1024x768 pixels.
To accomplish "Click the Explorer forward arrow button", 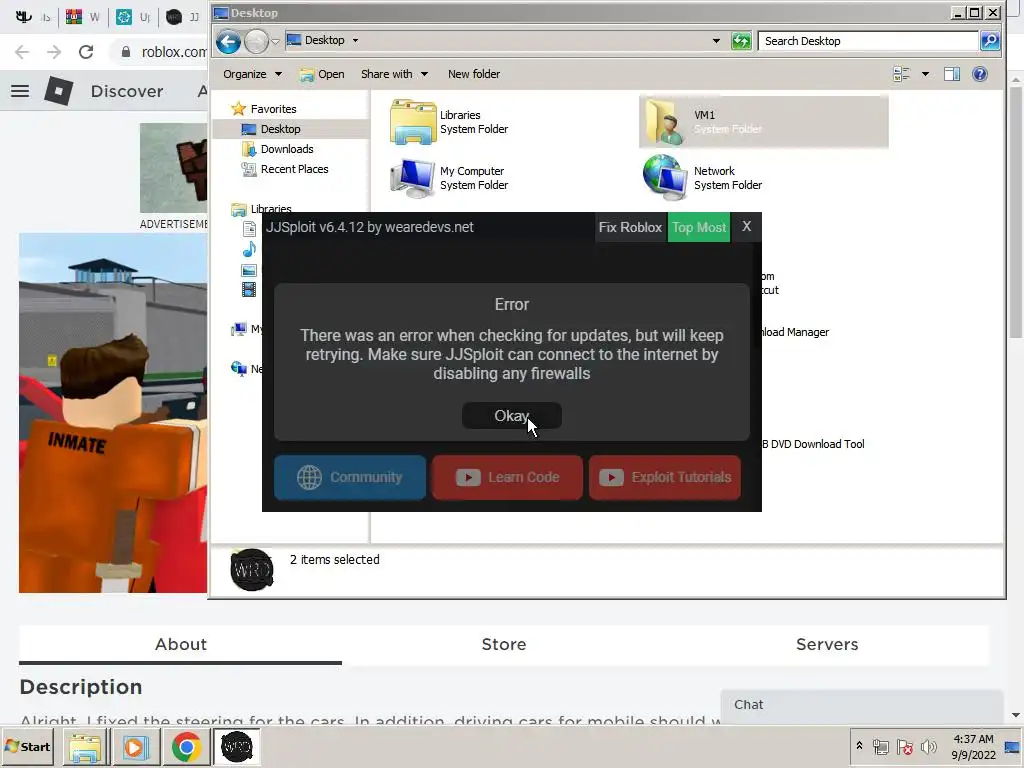I will (x=256, y=41).
